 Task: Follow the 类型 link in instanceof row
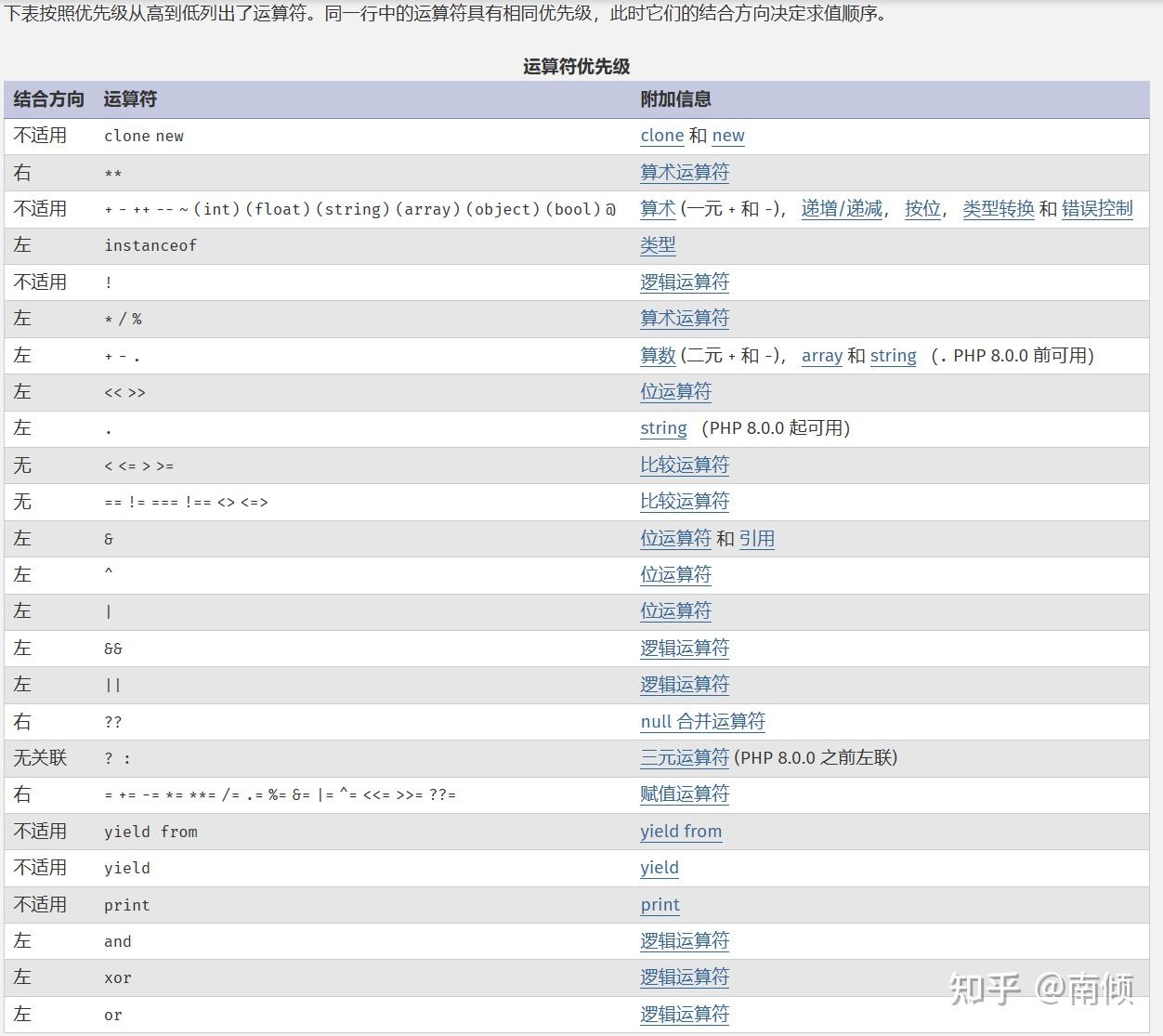pos(658,245)
